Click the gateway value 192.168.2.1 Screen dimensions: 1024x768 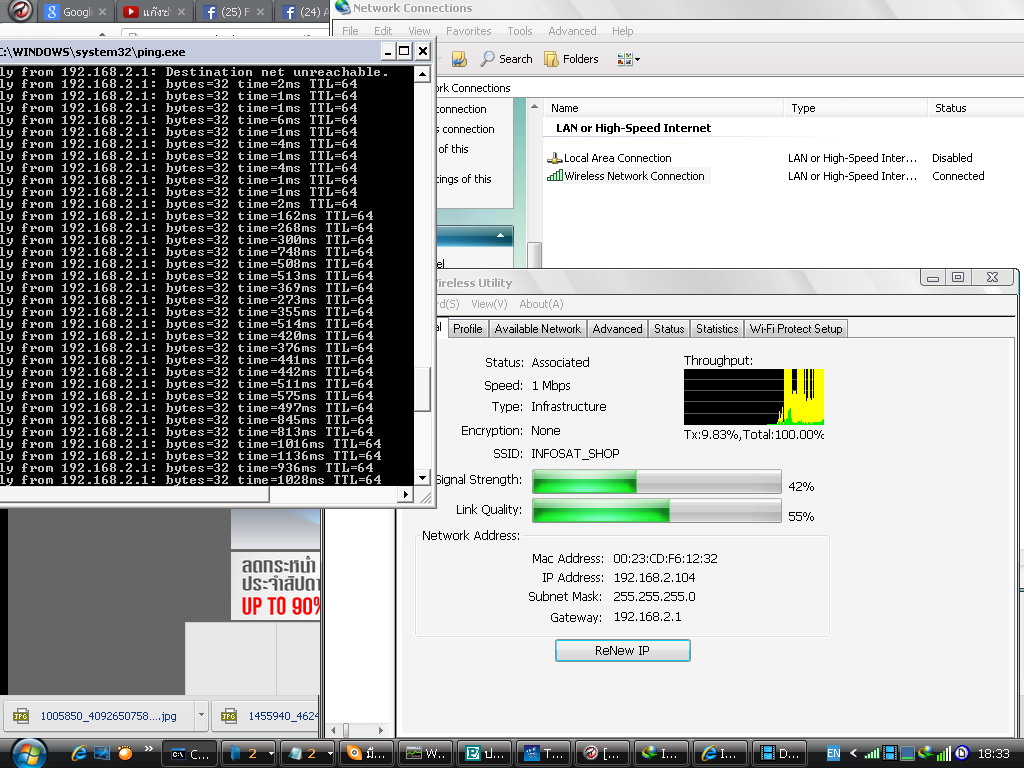point(647,616)
